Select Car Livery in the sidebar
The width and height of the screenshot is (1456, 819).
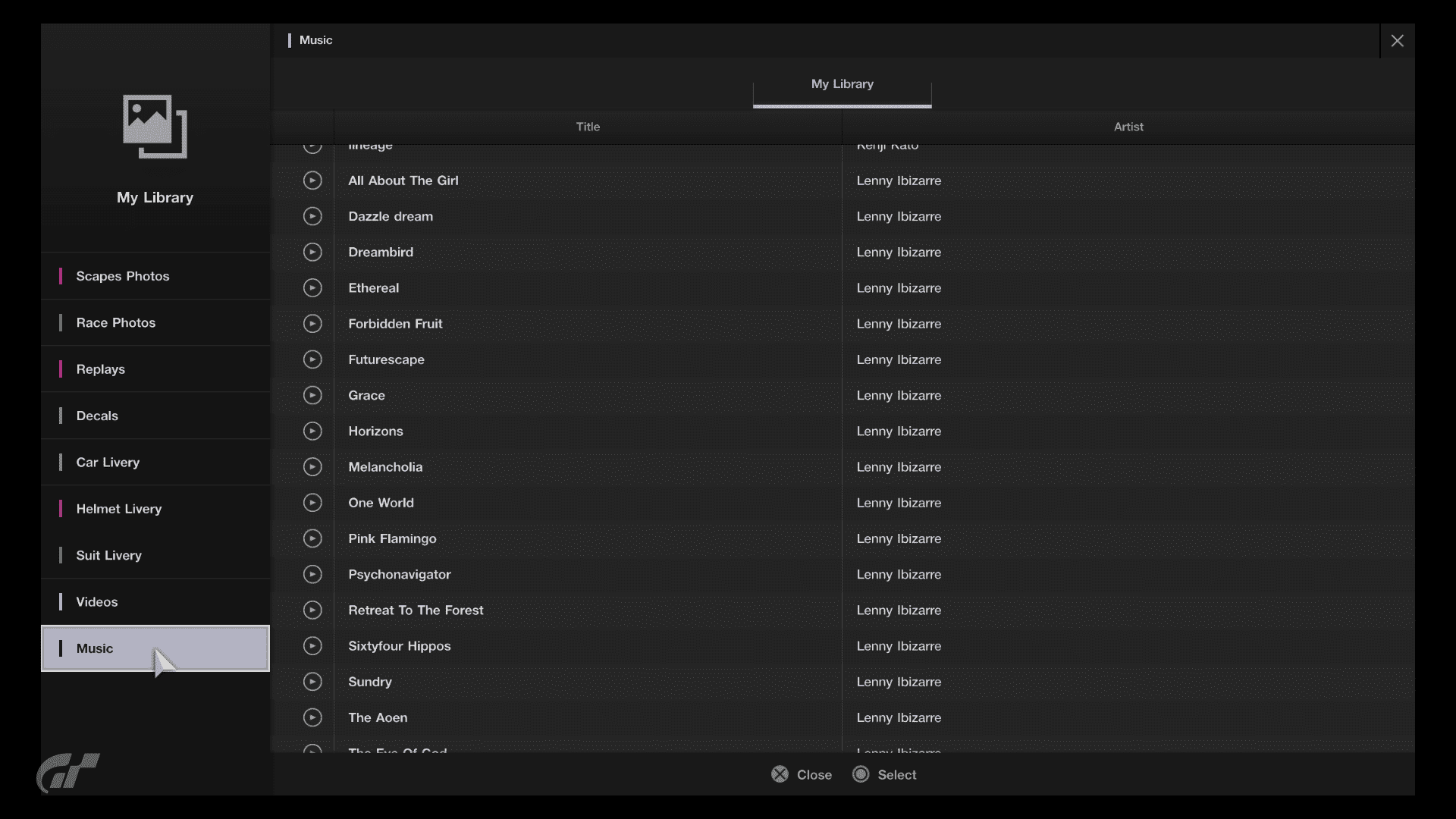(x=155, y=463)
